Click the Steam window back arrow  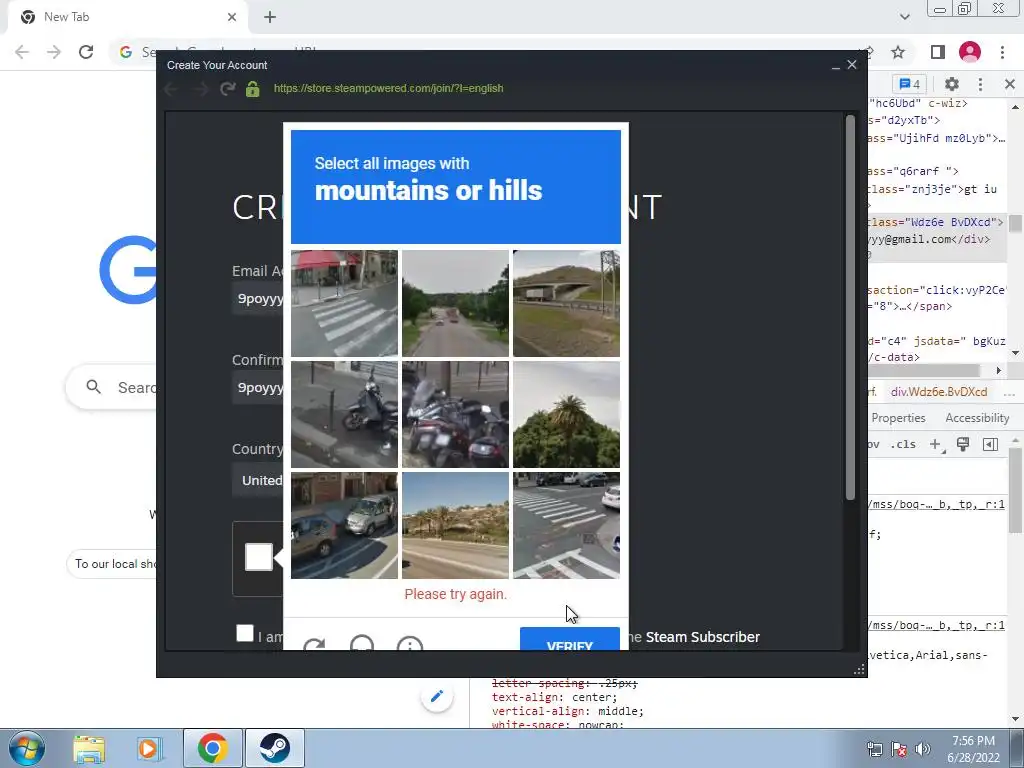(x=172, y=88)
